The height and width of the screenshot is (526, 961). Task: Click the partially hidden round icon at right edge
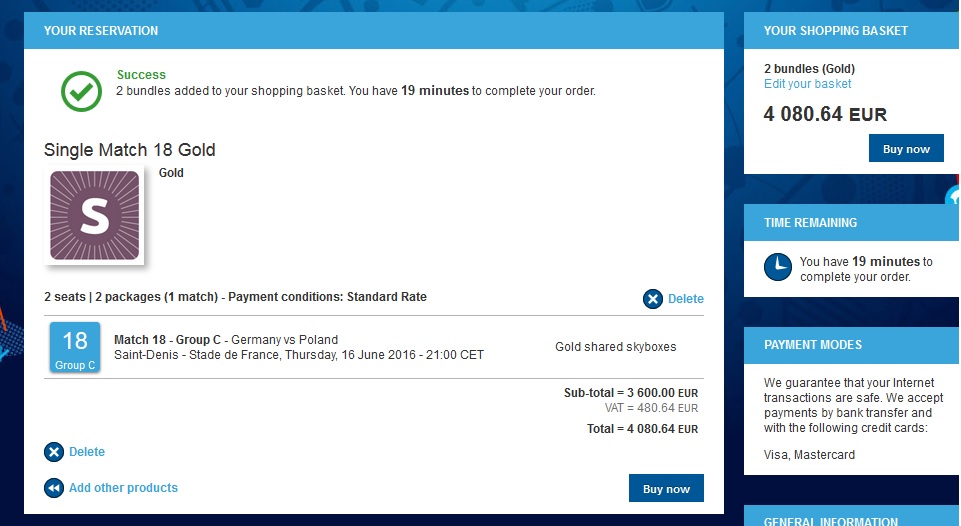[953, 197]
